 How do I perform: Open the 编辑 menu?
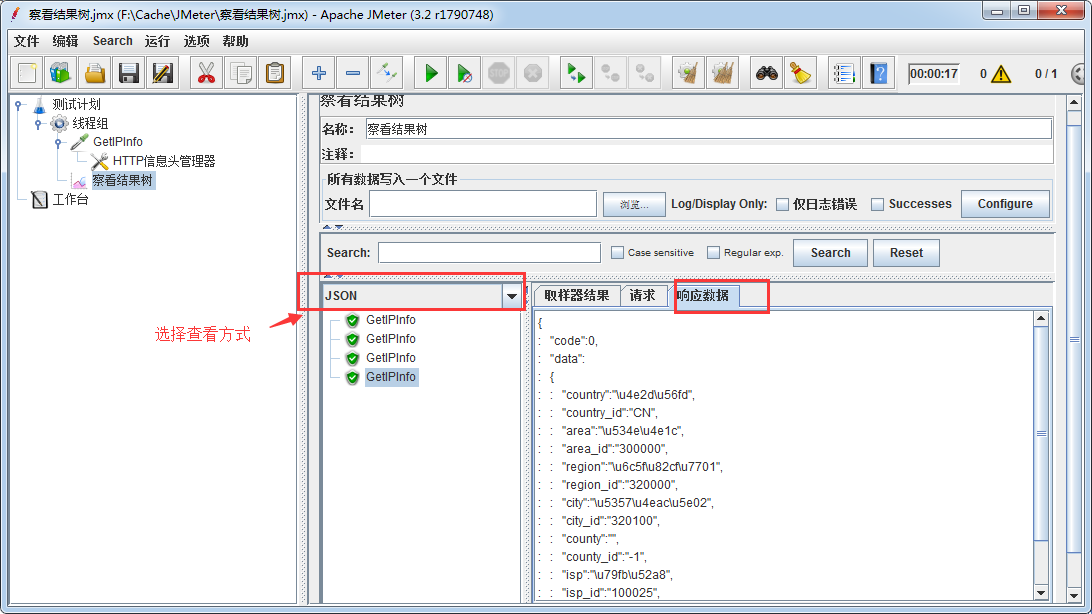point(65,41)
